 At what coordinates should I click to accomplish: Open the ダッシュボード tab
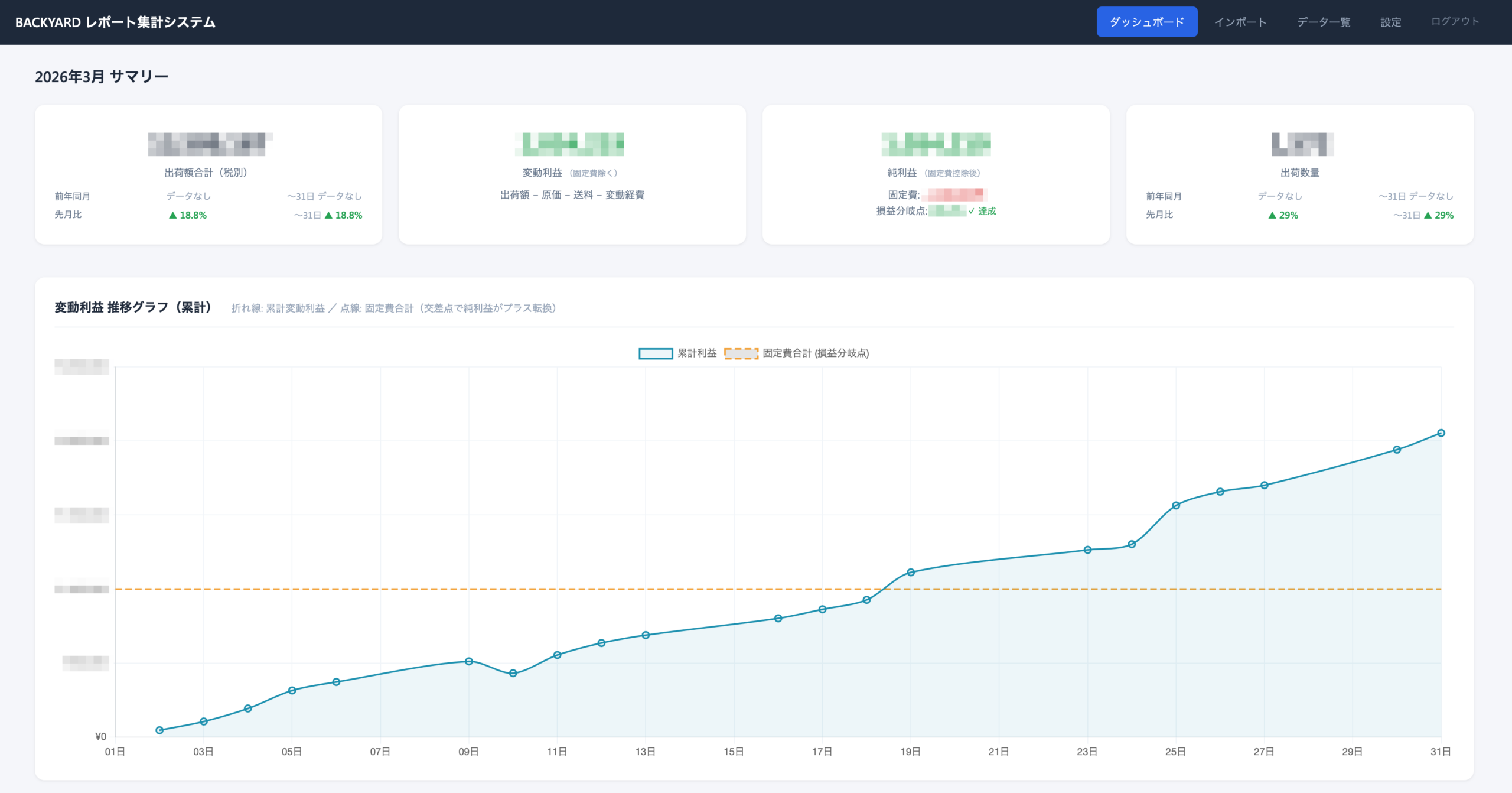(x=1146, y=22)
